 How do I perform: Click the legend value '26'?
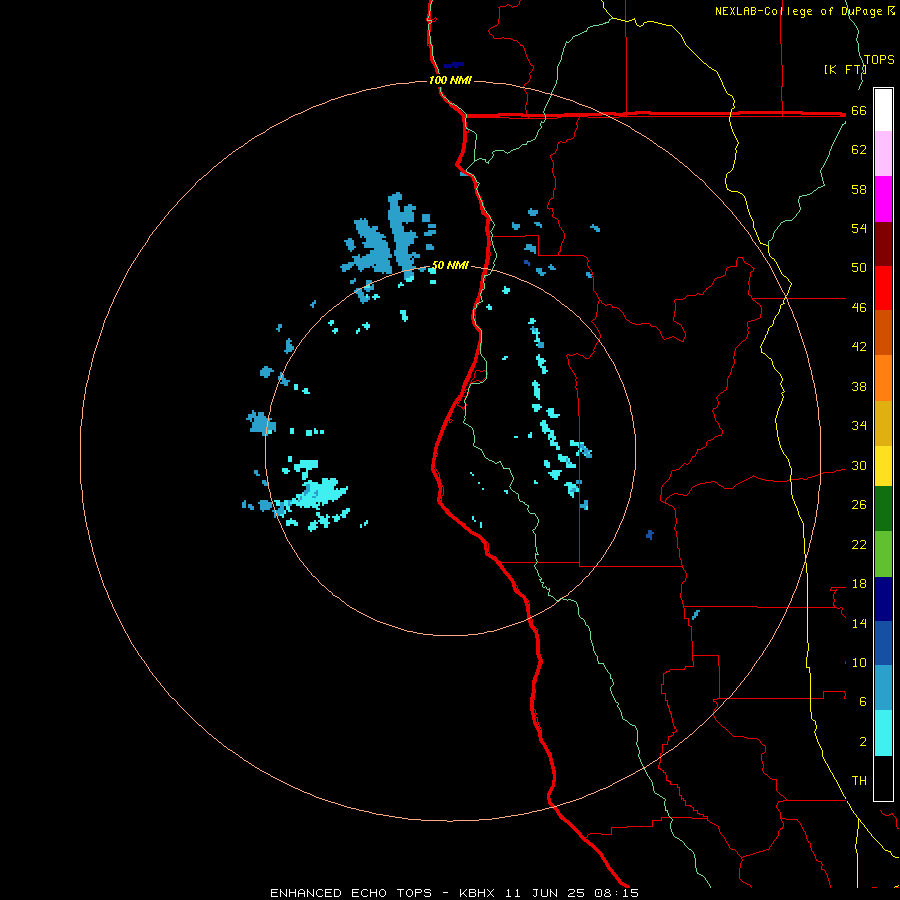click(859, 505)
